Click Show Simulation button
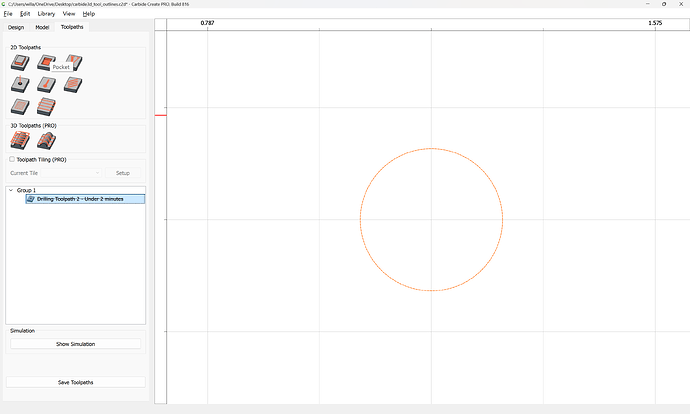The width and height of the screenshot is (690, 414). point(75,344)
